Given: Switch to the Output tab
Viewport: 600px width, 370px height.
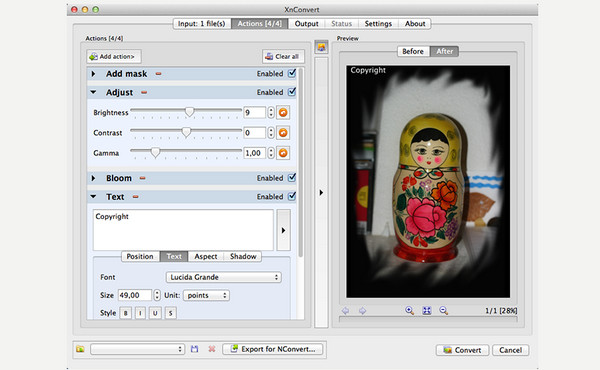Looking at the screenshot, I should click(307, 24).
